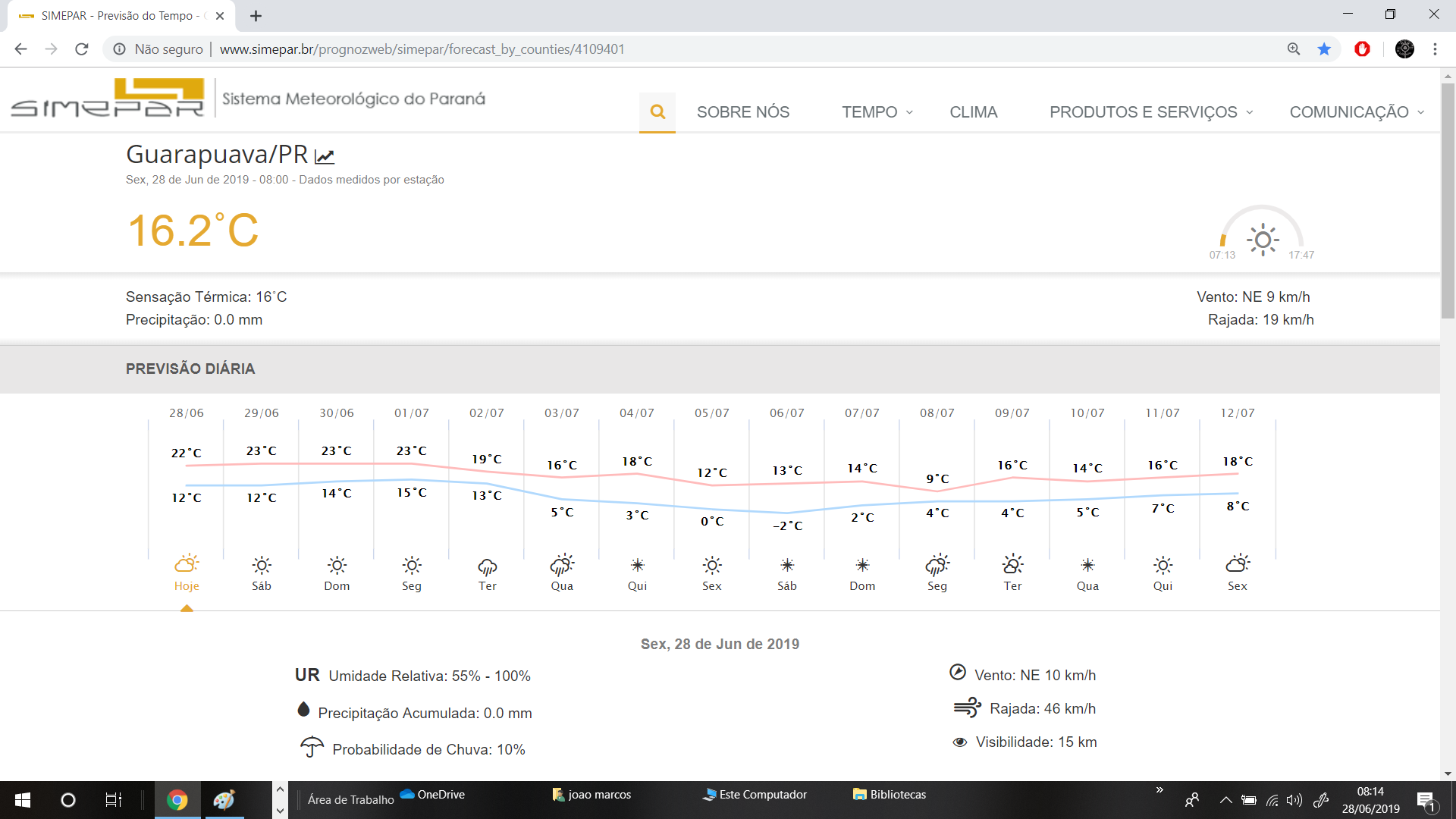Click the 'Probabilidade de Chuva: 10%' text

coord(429,750)
